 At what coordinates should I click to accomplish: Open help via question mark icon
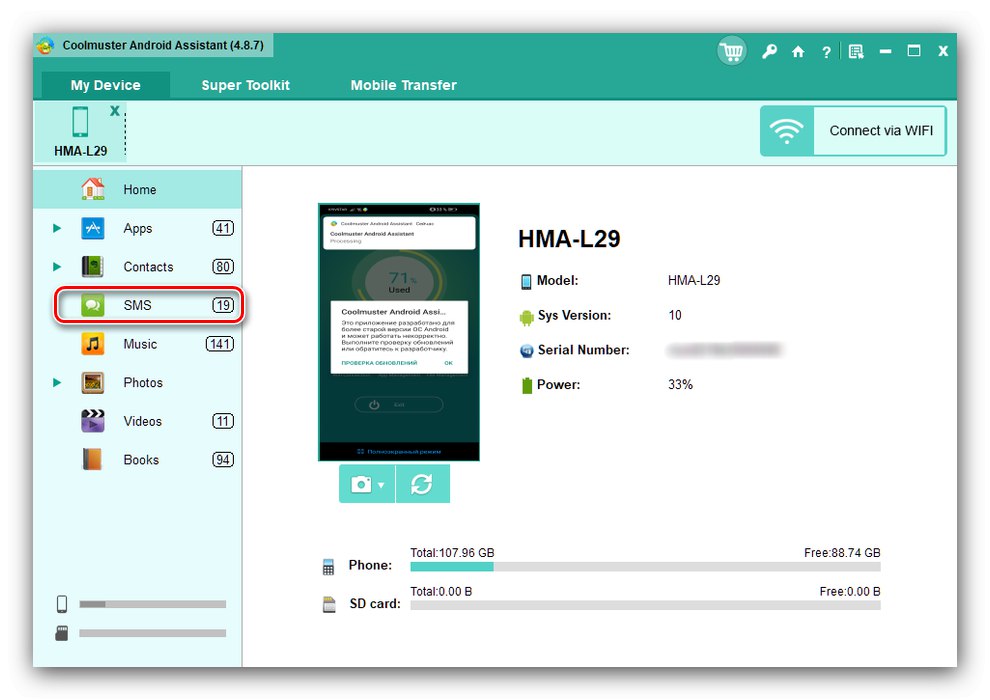pos(826,52)
